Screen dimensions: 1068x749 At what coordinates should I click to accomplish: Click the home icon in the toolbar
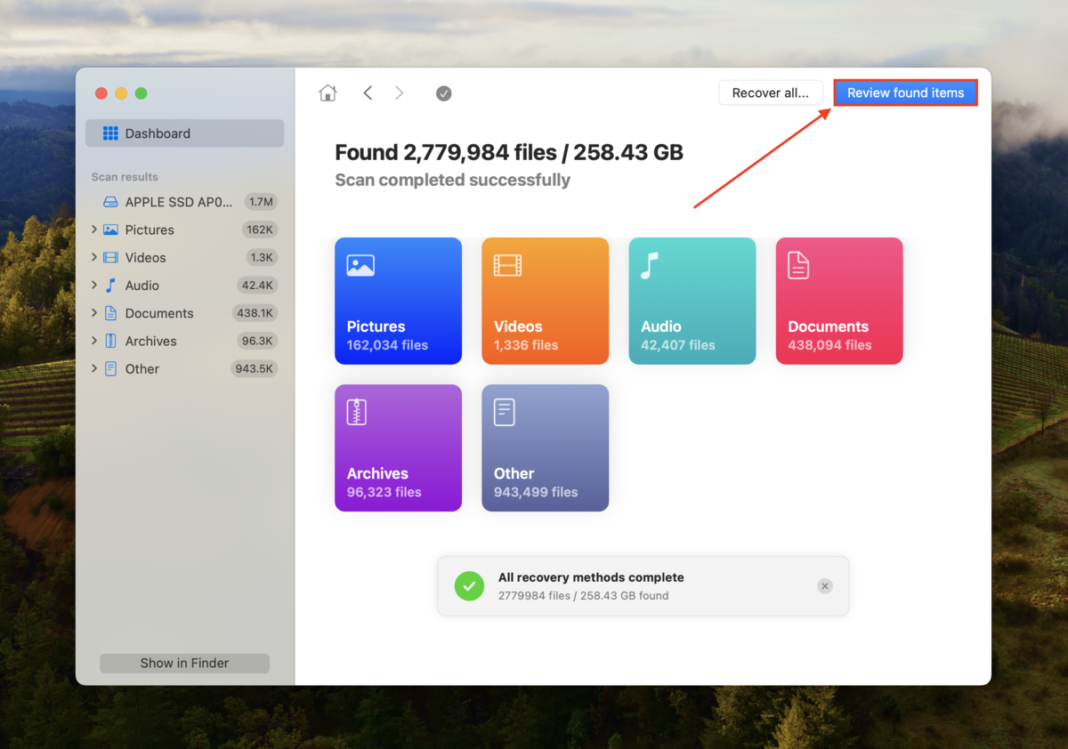[x=327, y=92]
